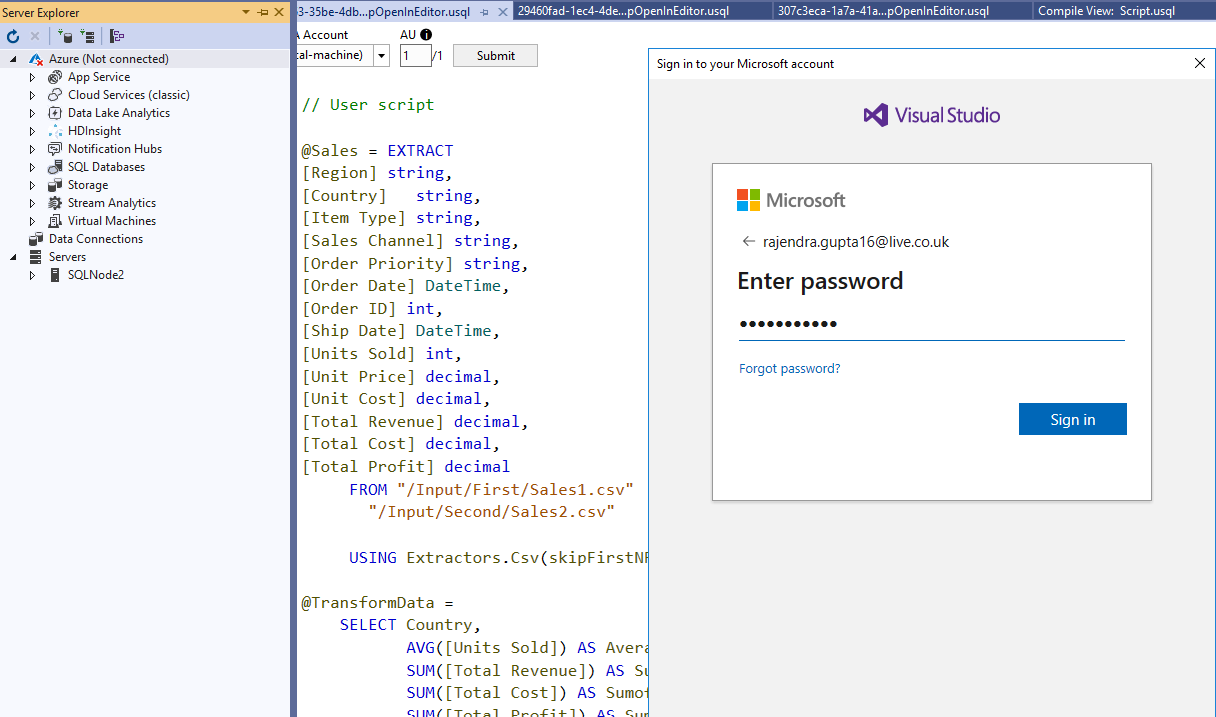The height and width of the screenshot is (717, 1216).
Task: Open the ADLA Account dropdown arrow
Action: 381,56
